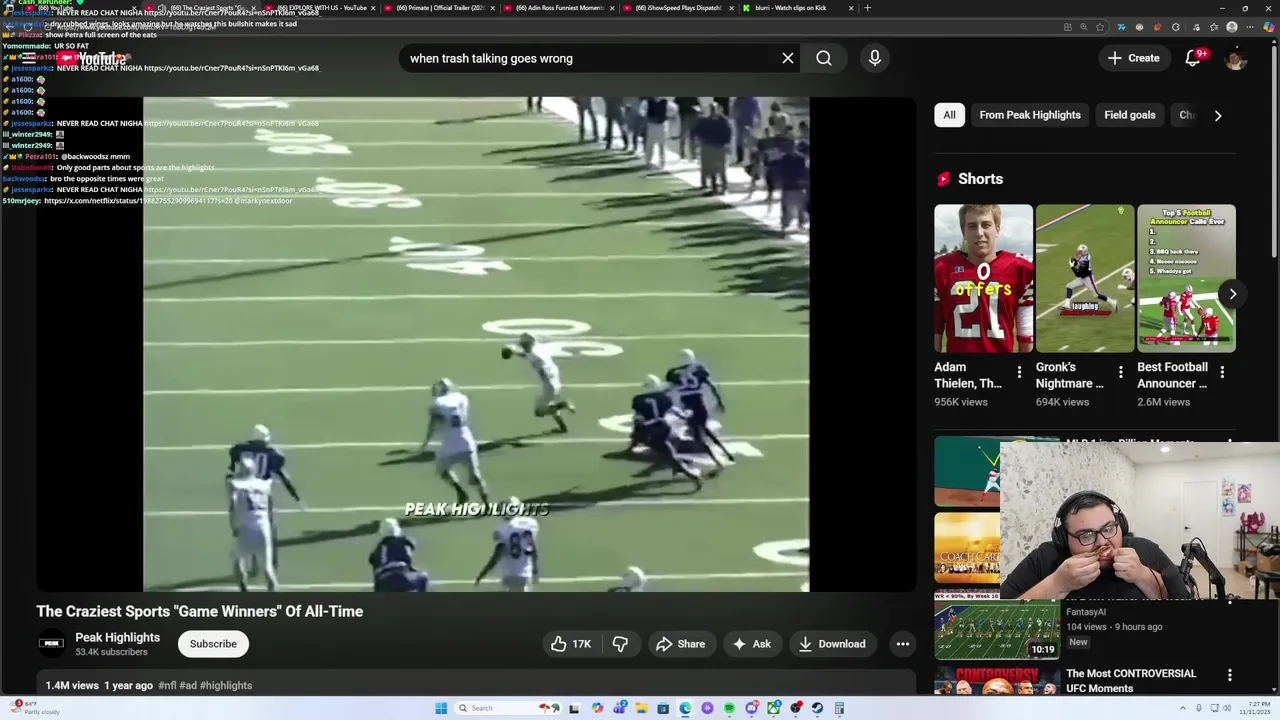The height and width of the screenshot is (720, 1280).
Task: Click the FantasyAI channel name
Action: pyautogui.click(x=1085, y=612)
